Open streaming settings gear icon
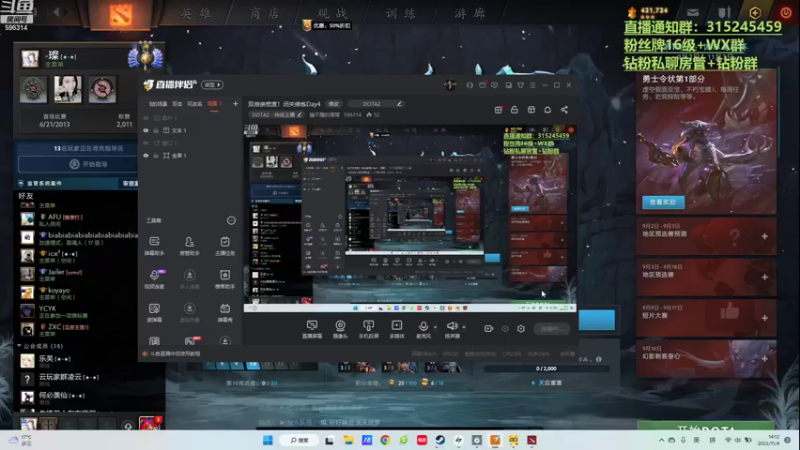The height and width of the screenshot is (450, 800). [521, 329]
